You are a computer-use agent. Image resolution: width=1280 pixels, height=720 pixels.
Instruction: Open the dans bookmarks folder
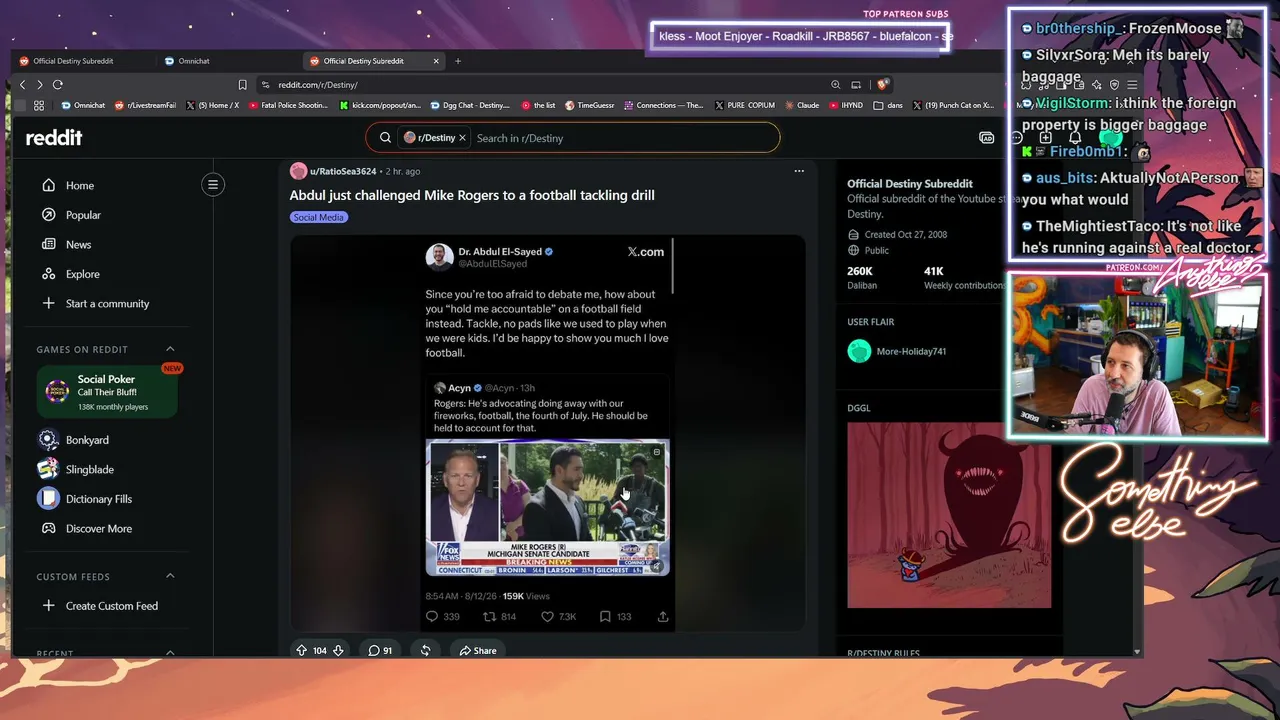[890, 105]
